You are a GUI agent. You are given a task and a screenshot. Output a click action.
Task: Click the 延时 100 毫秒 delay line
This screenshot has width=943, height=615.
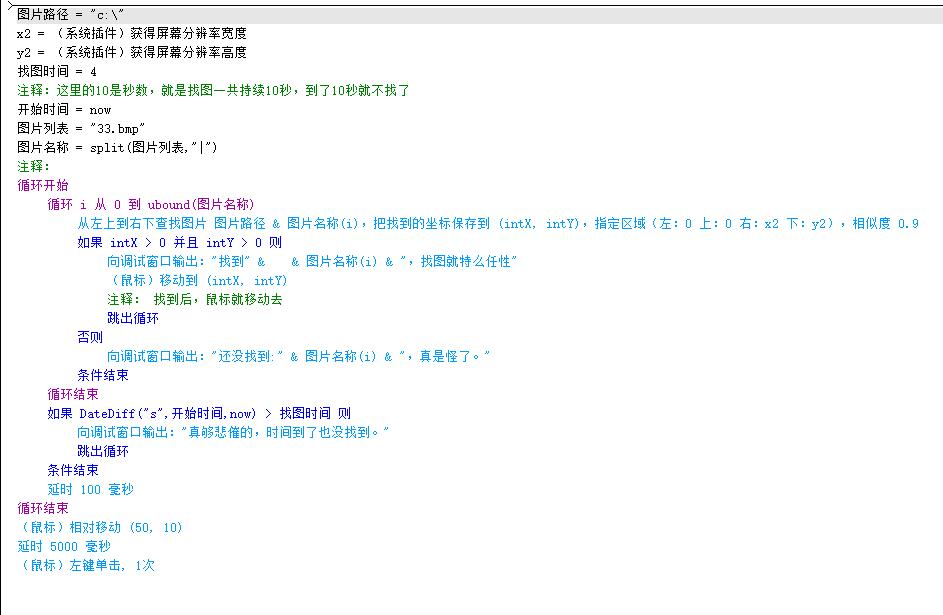[90, 490]
